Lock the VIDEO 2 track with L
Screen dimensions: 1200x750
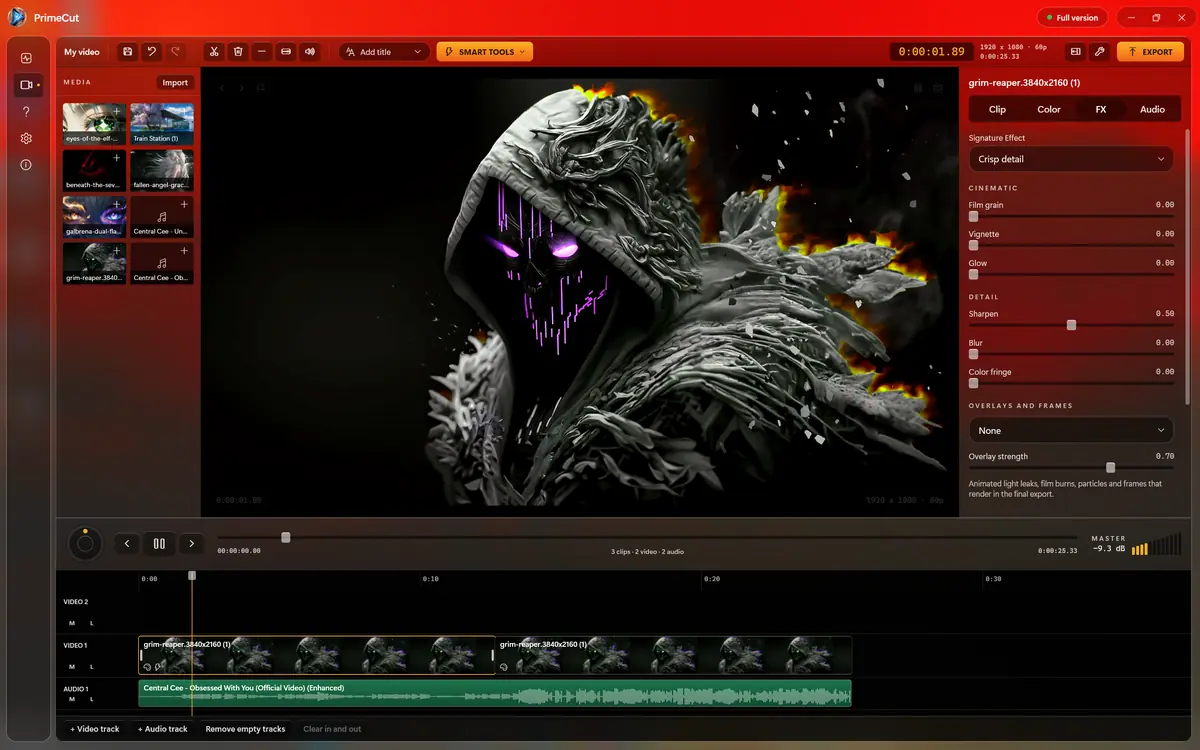coord(91,623)
